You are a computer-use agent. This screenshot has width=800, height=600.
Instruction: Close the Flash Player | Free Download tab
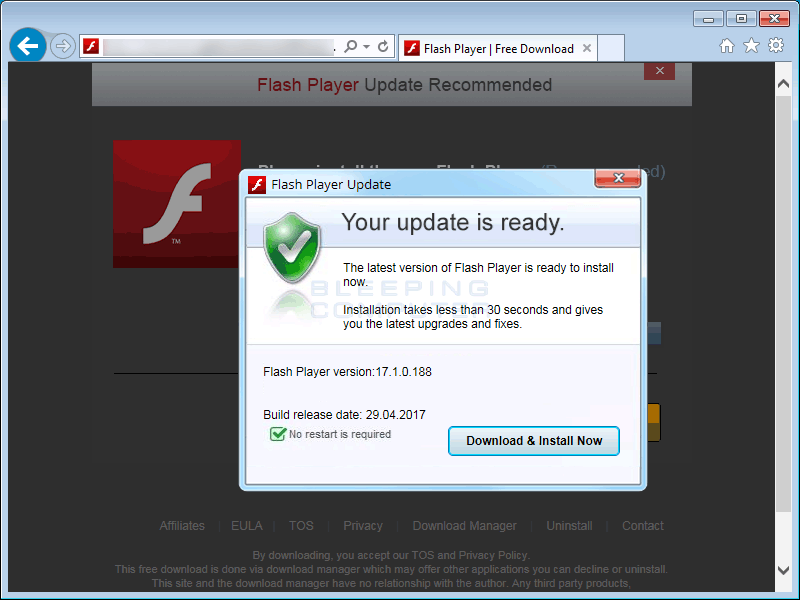click(587, 48)
